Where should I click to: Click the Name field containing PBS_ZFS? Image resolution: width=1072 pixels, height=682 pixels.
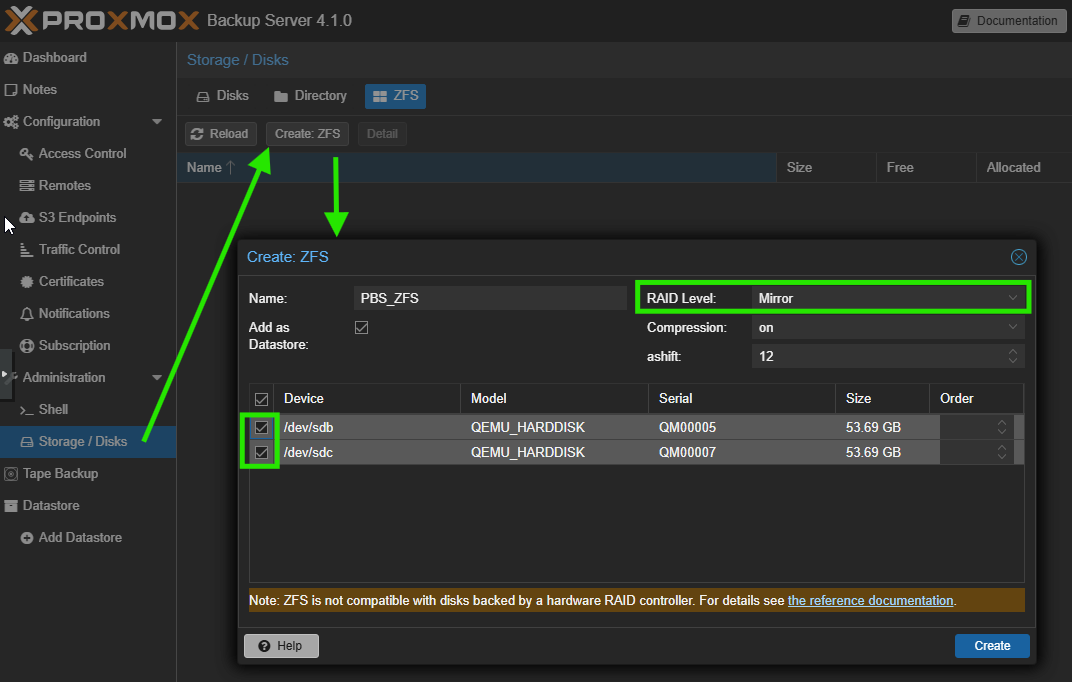(490, 298)
